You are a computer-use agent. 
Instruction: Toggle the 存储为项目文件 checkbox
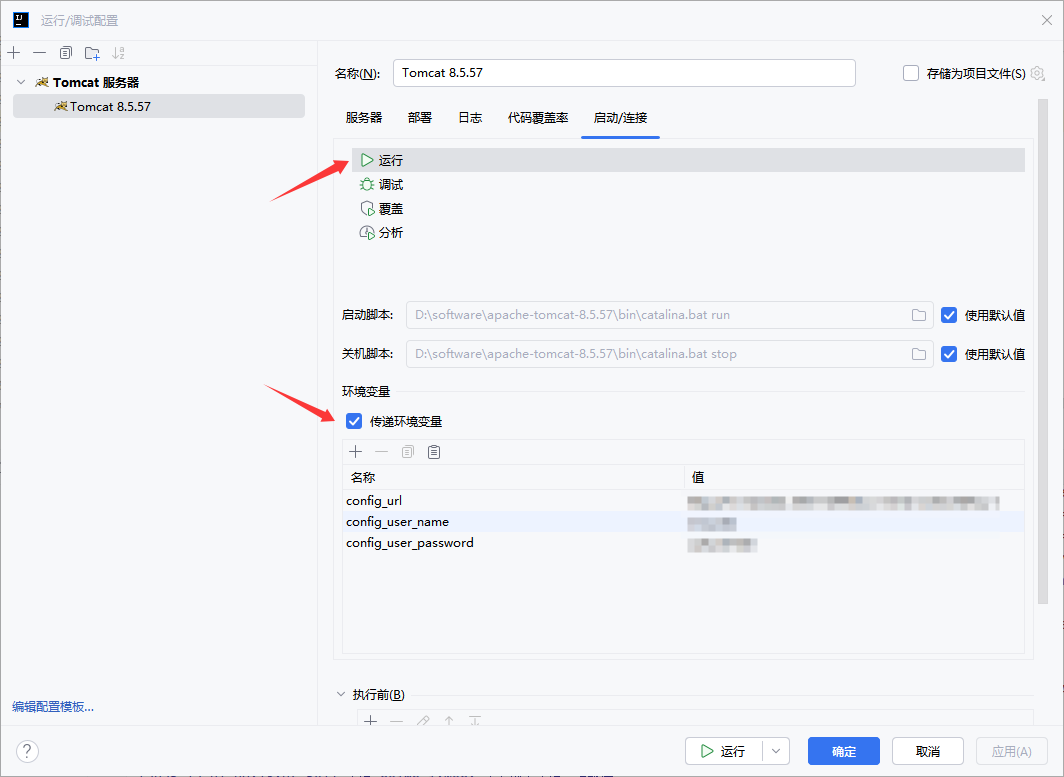(911, 73)
